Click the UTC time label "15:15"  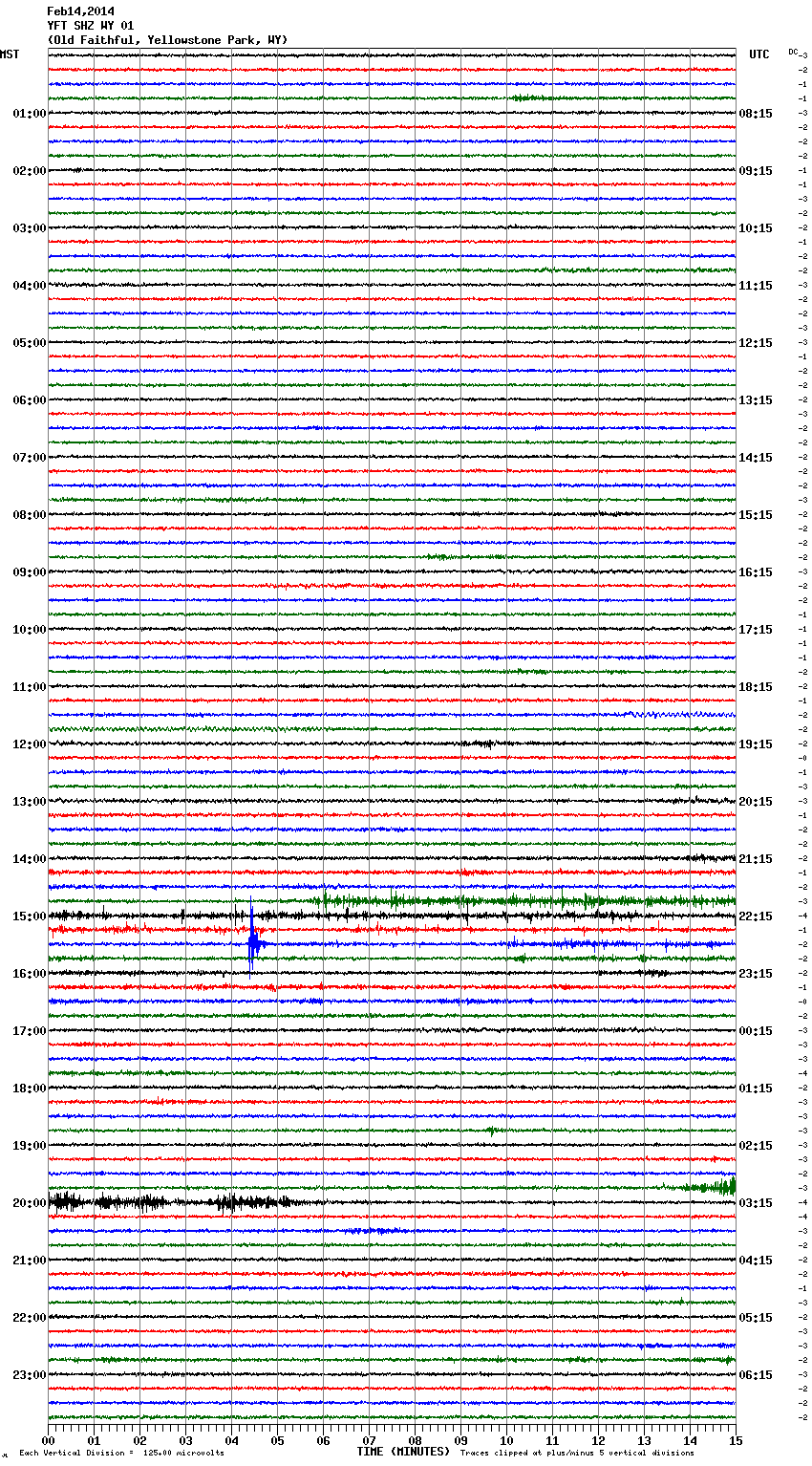pos(756,515)
